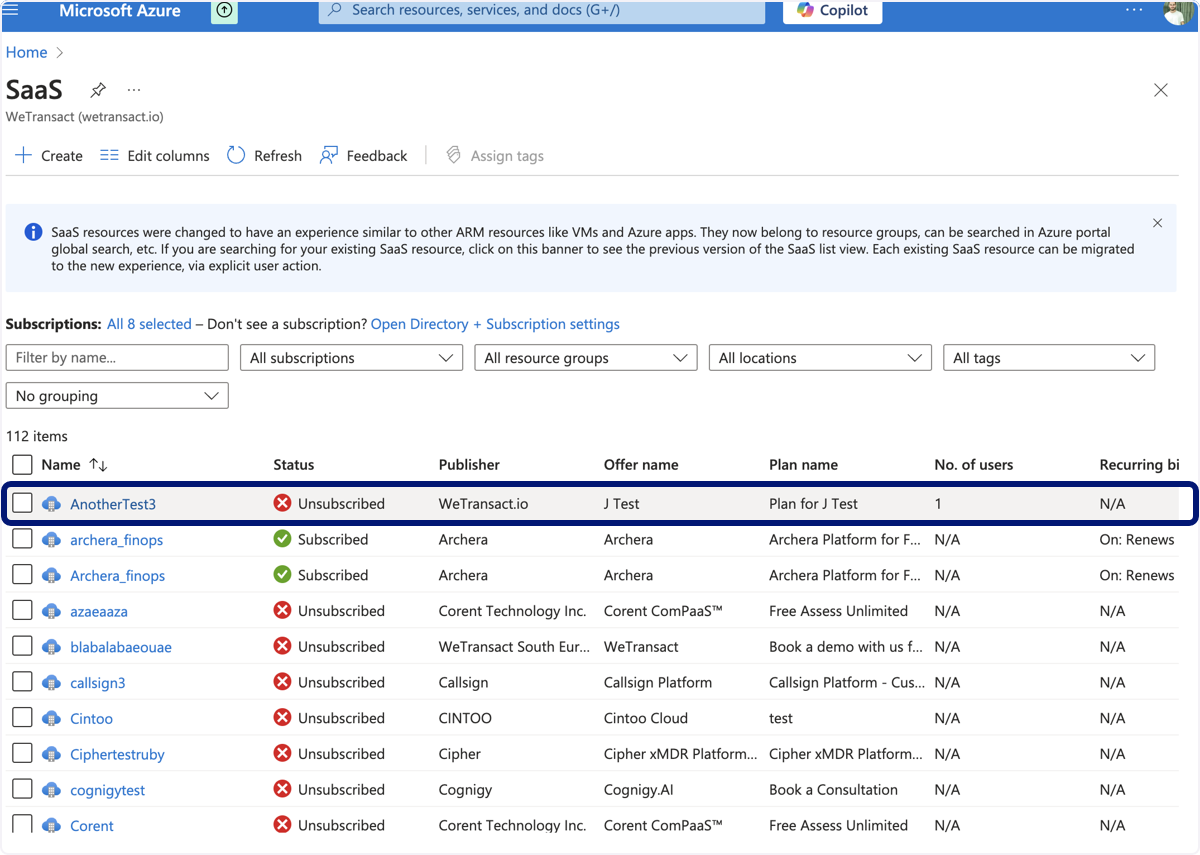Focus the Filter by name field
The image size is (1200, 855).
pos(117,358)
